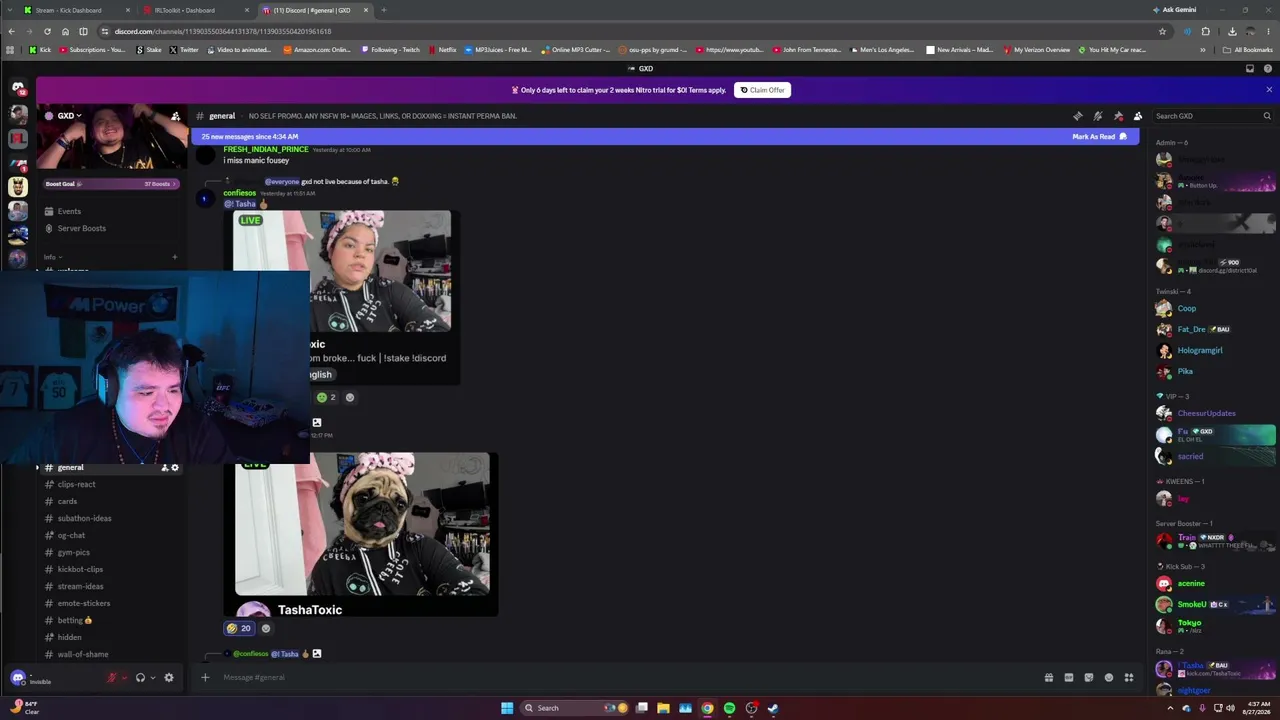
Task: Open the emoji picker in message bar
Action: coord(1108,677)
